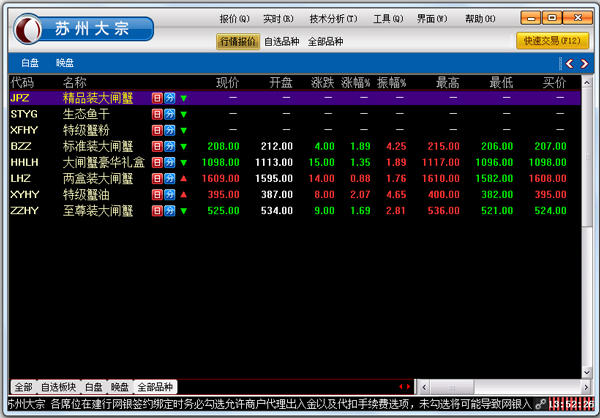Open the 报价(Q) menu
The height and width of the screenshot is (418, 600).
coord(234,18)
